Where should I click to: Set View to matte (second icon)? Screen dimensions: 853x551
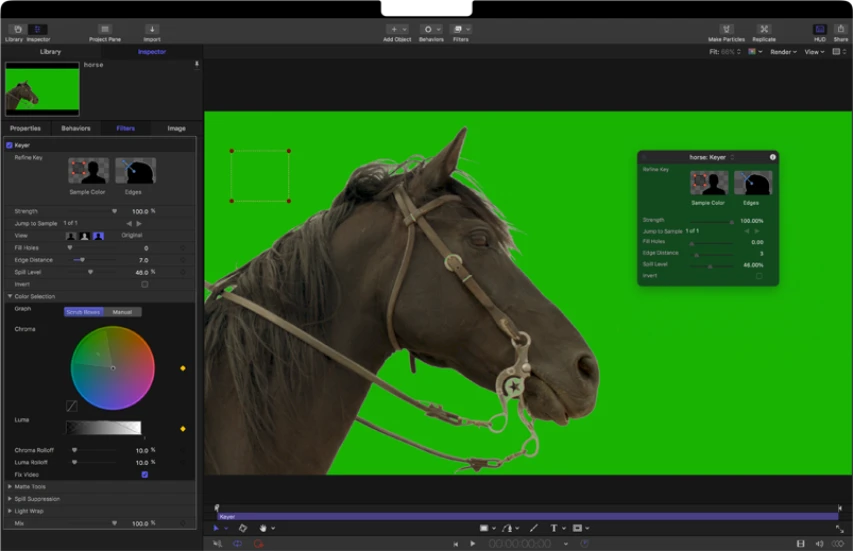pyautogui.click(x=84, y=236)
